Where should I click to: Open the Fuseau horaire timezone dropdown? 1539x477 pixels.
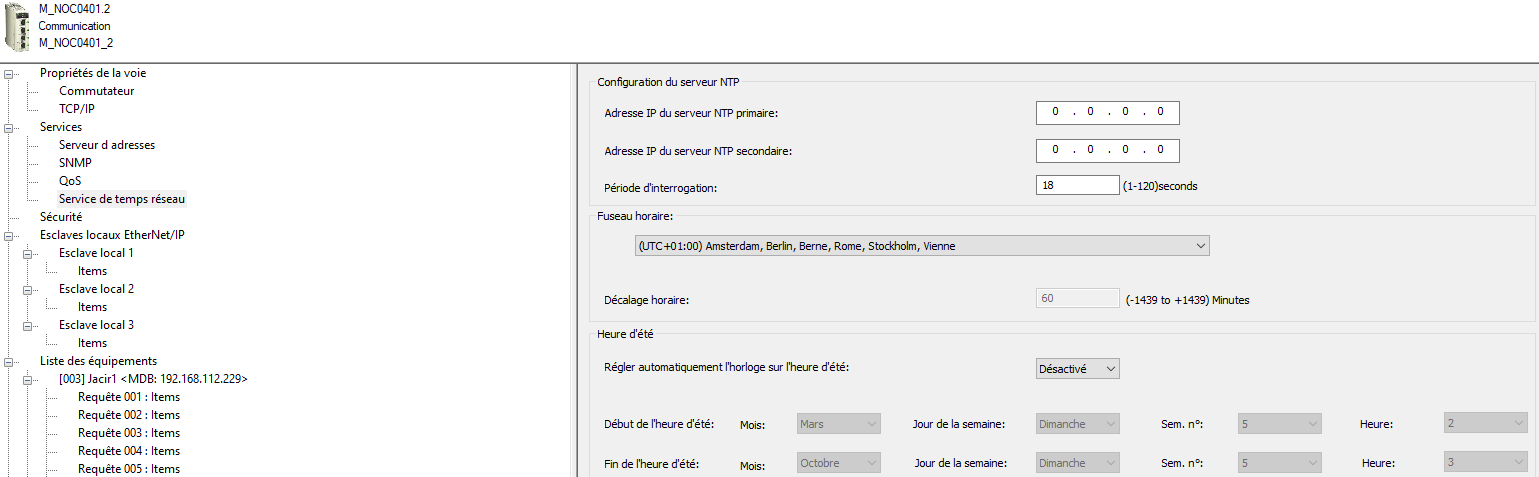point(921,245)
